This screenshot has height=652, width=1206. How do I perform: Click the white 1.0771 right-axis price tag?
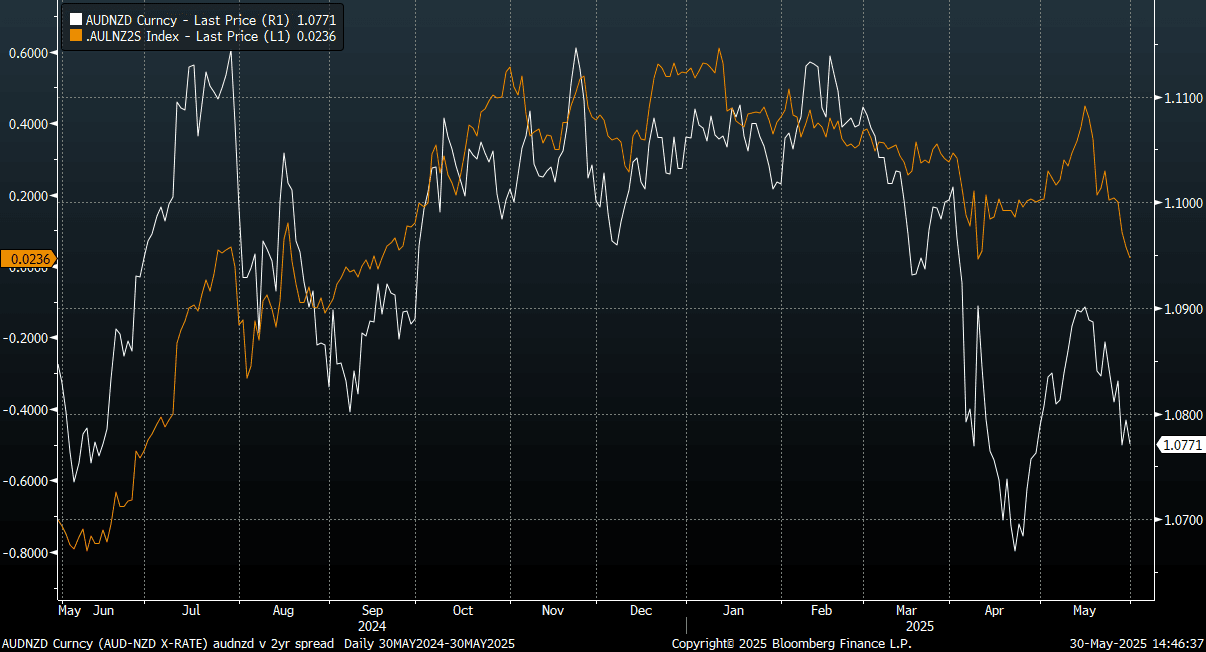(x=1181, y=445)
